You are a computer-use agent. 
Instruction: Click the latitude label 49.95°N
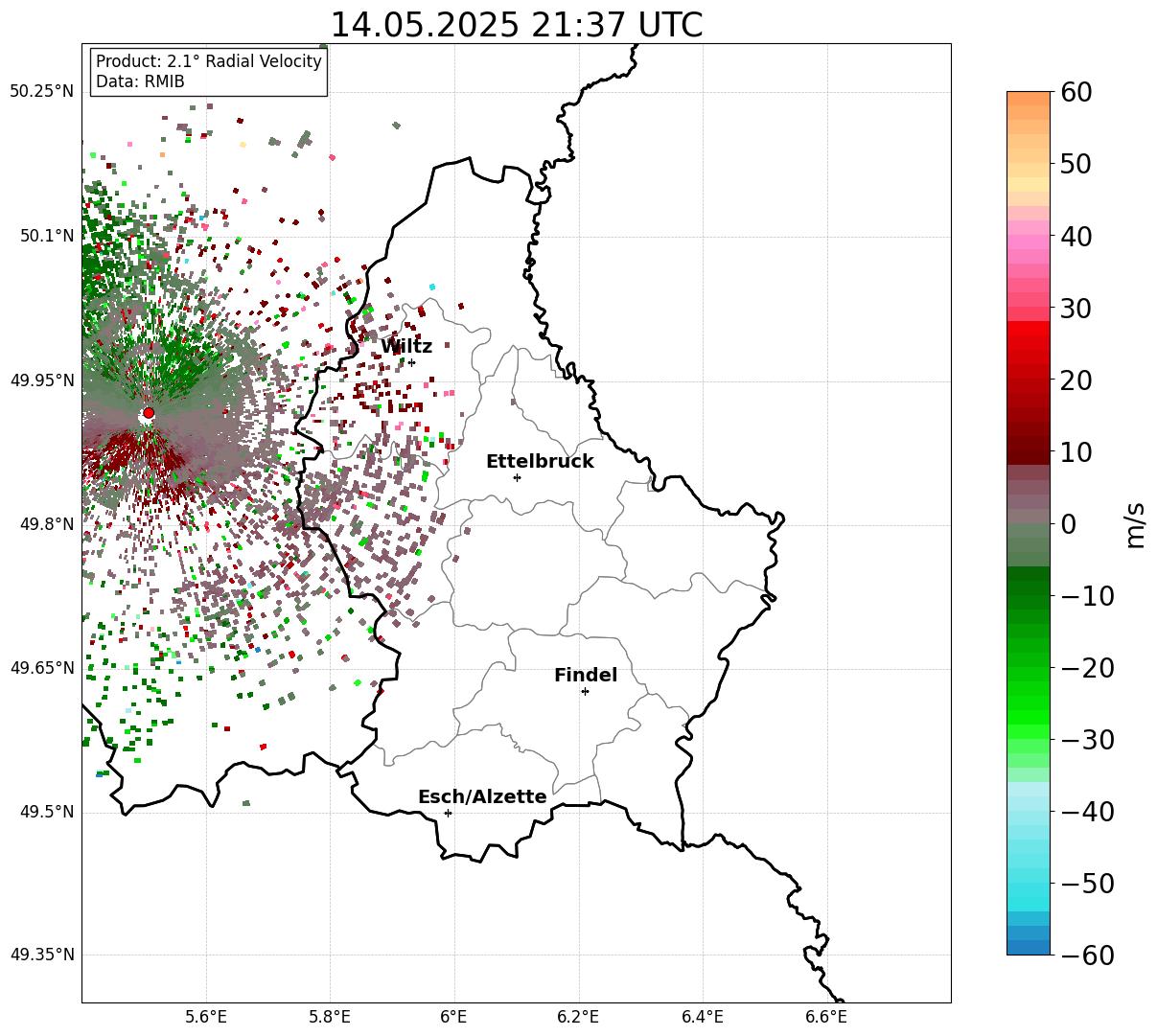point(42,380)
